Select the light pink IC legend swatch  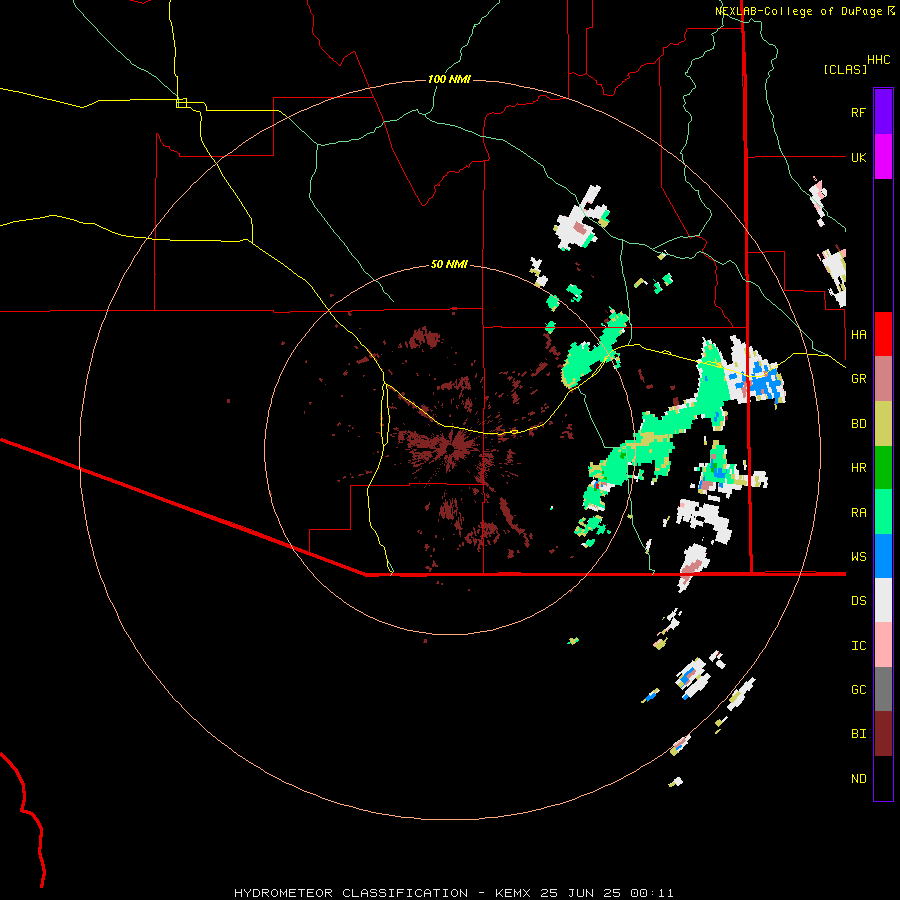tap(883, 645)
